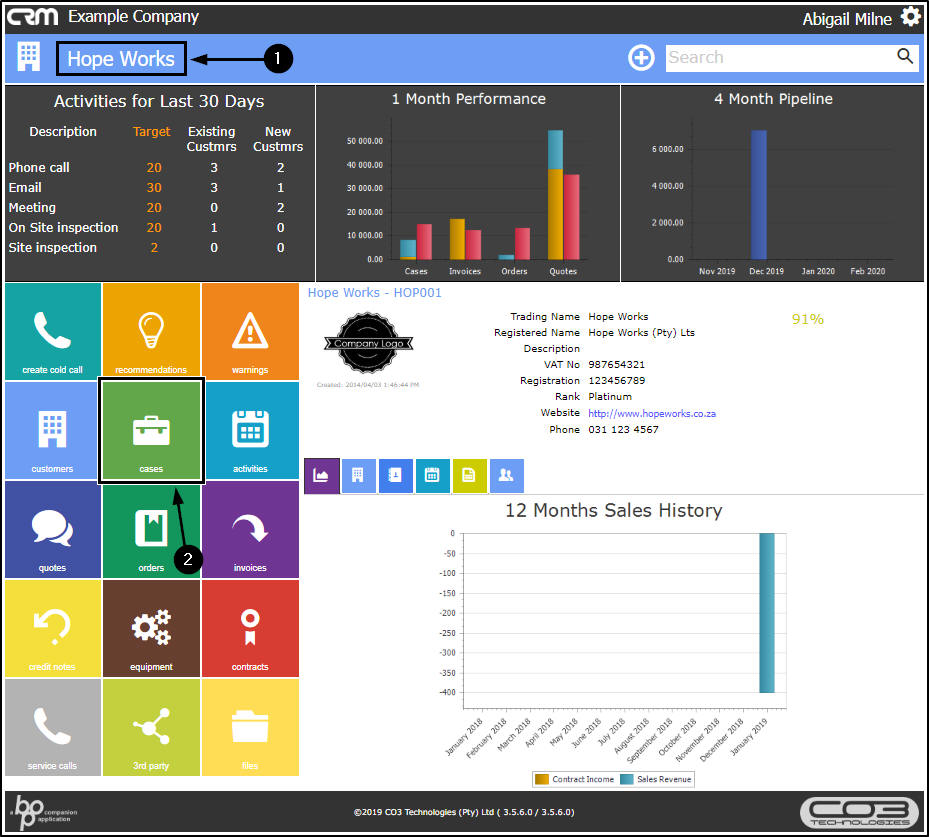Open the credit notes tile
This screenshot has width=929, height=837.
pos(53,628)
